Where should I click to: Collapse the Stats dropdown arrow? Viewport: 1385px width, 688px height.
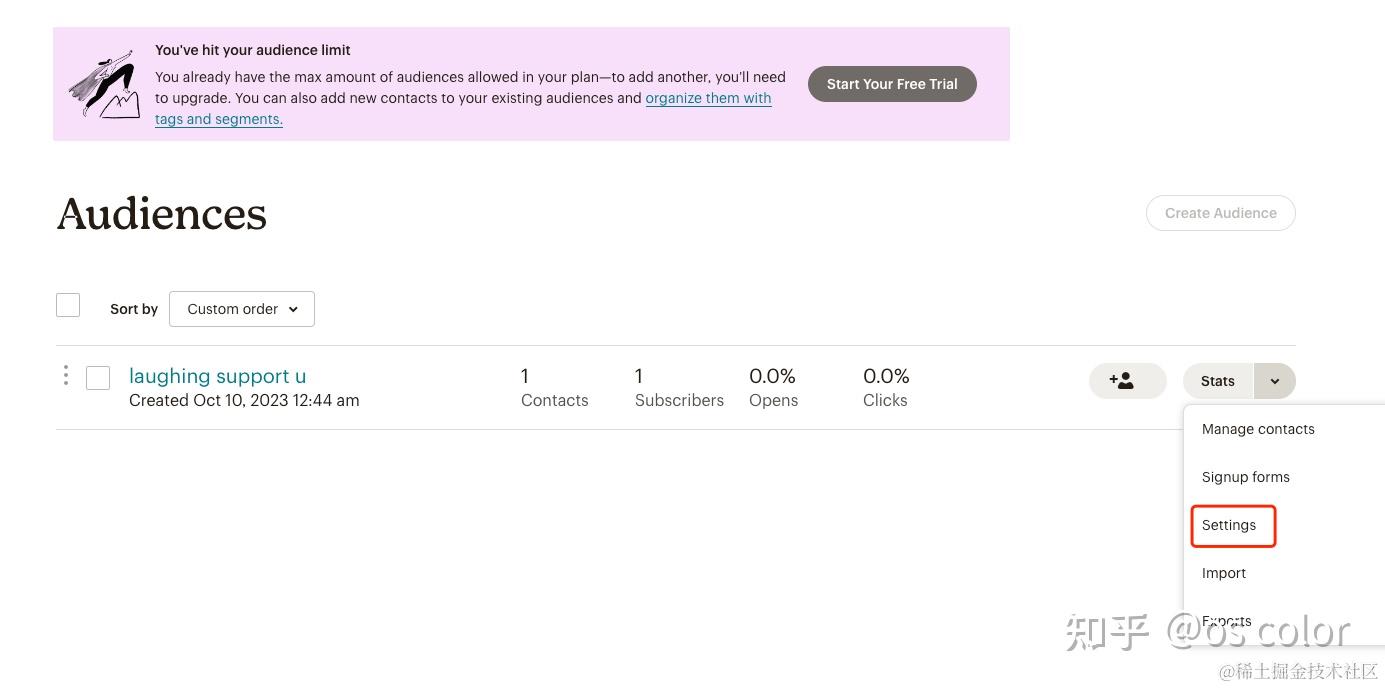(1275, 381)
